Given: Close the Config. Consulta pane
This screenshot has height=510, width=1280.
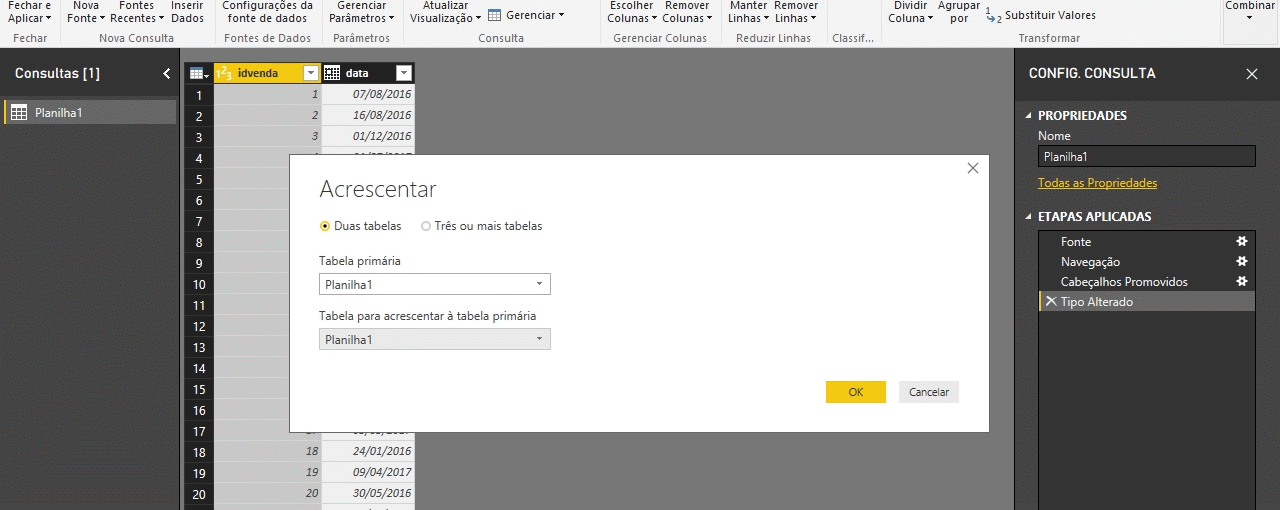Looking at the screenshot, I should click(1252, 74).
